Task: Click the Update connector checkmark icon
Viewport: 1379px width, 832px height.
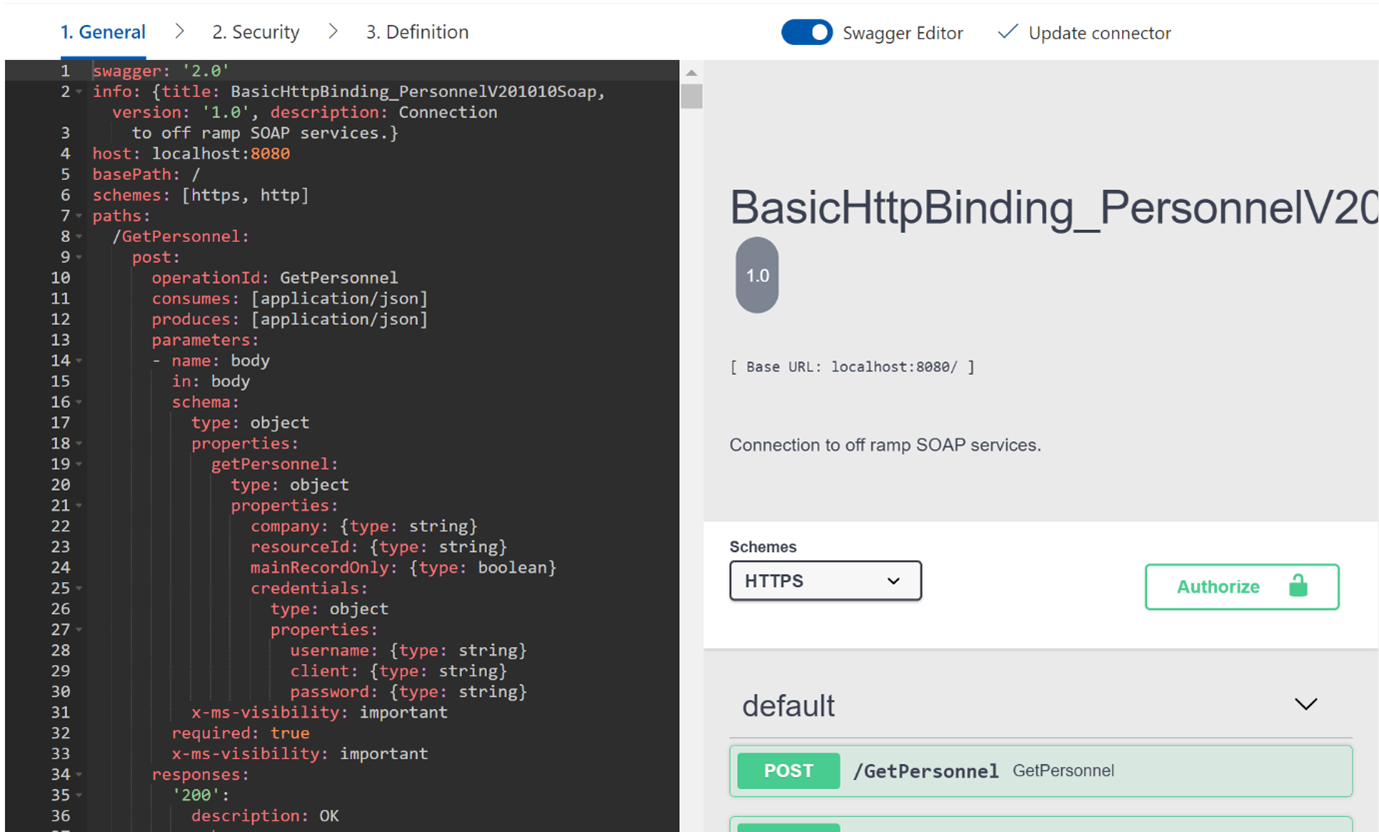Action: [x=1007, y=32]
